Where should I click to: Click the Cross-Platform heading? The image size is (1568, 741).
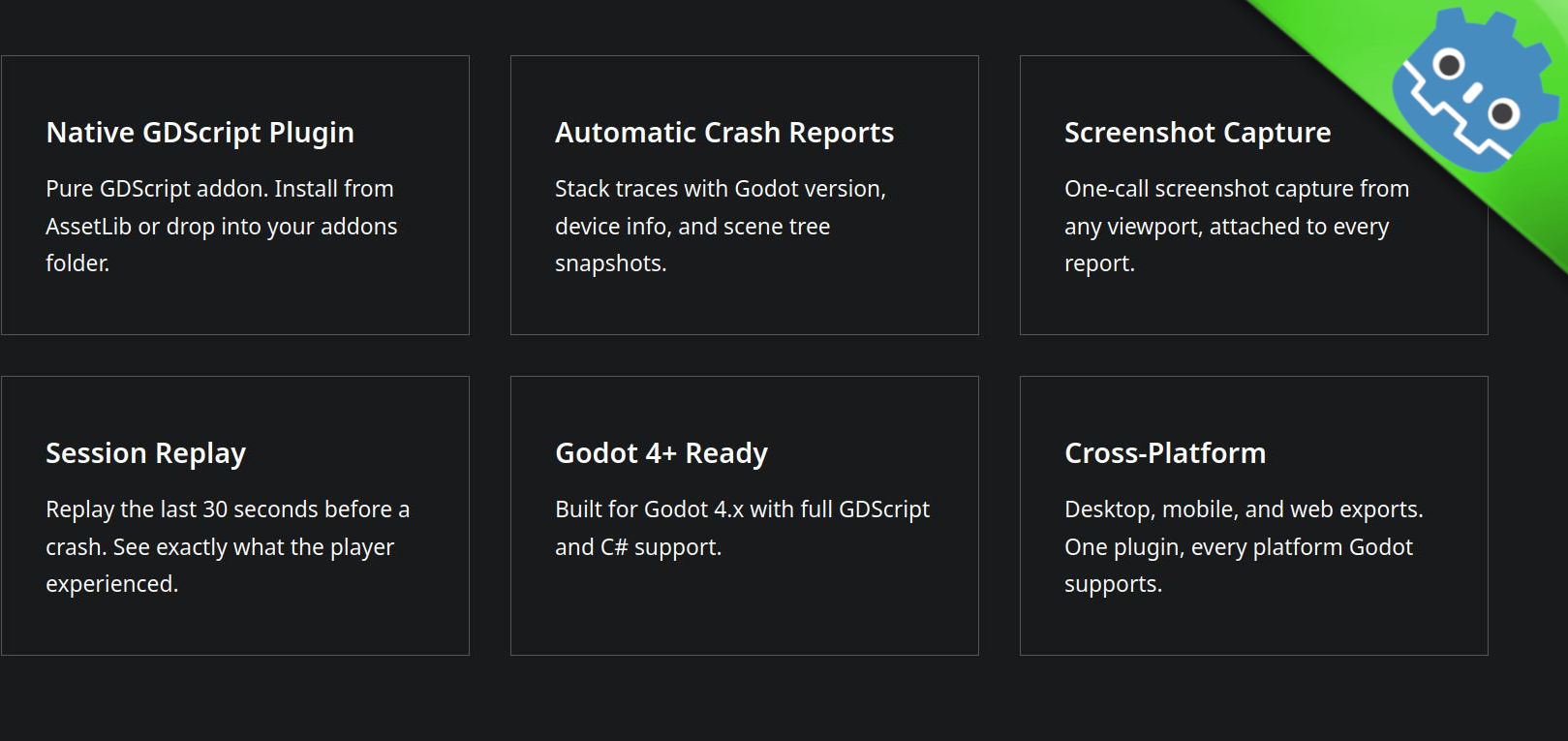pos(1165,453)
